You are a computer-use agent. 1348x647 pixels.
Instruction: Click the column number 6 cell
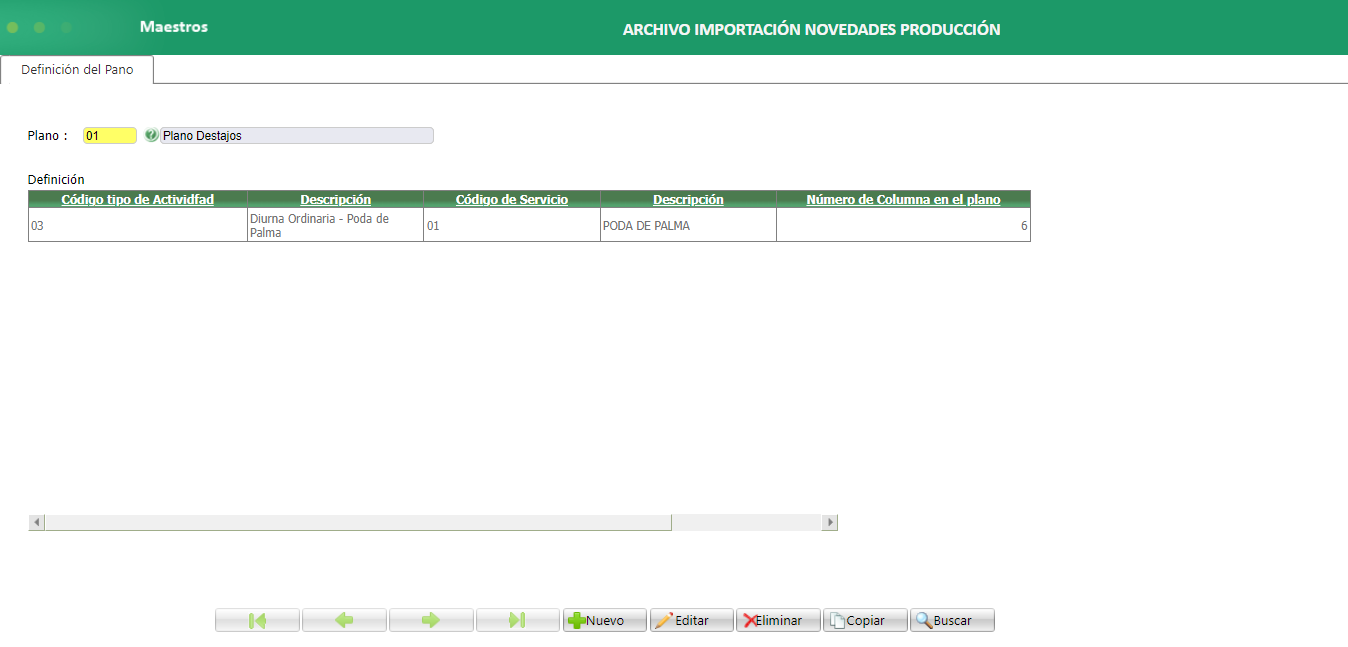[x=903, y=225]
